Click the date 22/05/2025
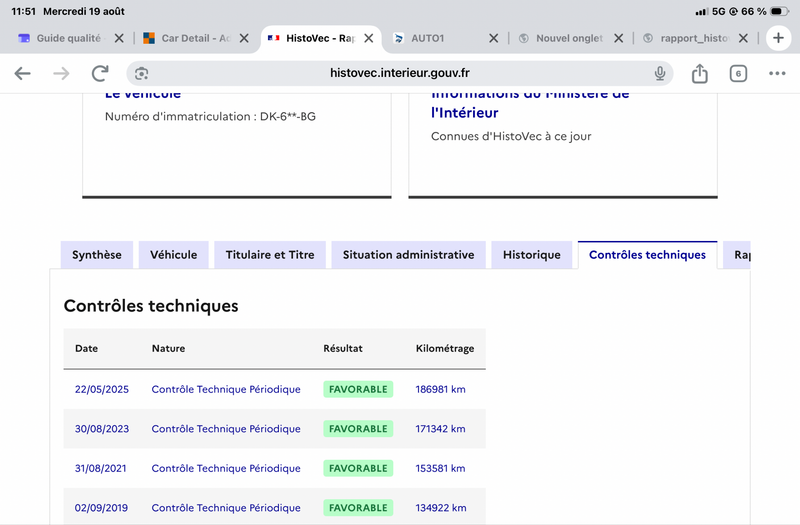The image size is (800, 525). pos(102,389)
